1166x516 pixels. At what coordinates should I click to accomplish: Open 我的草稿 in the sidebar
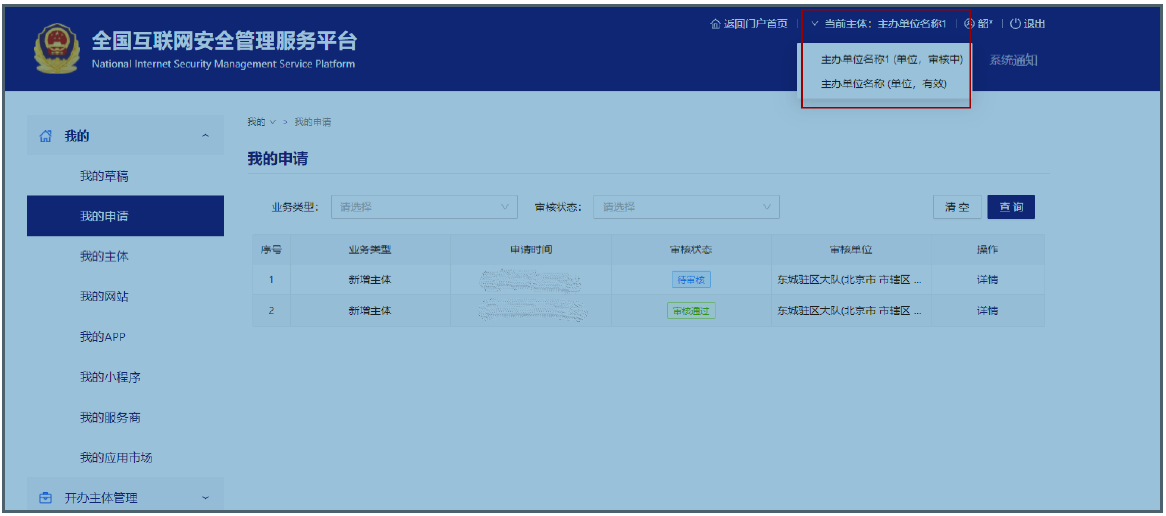(x=104, y=177)
